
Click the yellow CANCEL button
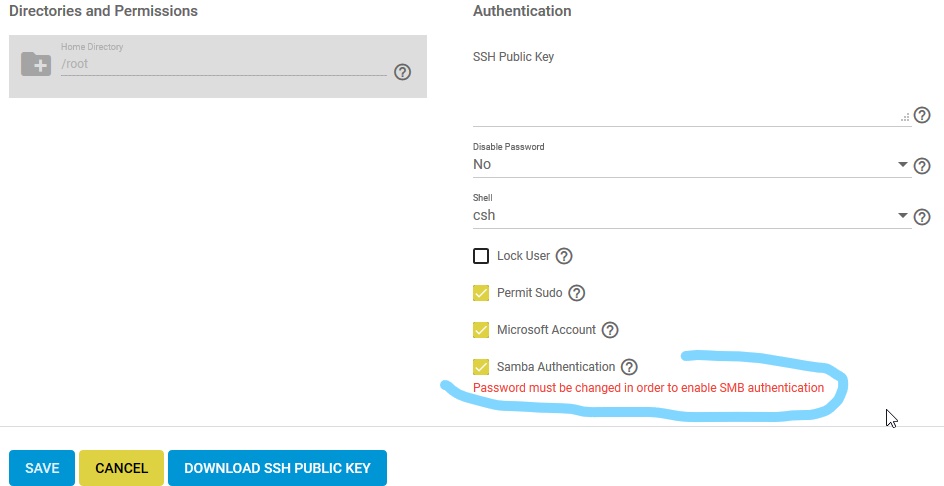coord(121,468)
